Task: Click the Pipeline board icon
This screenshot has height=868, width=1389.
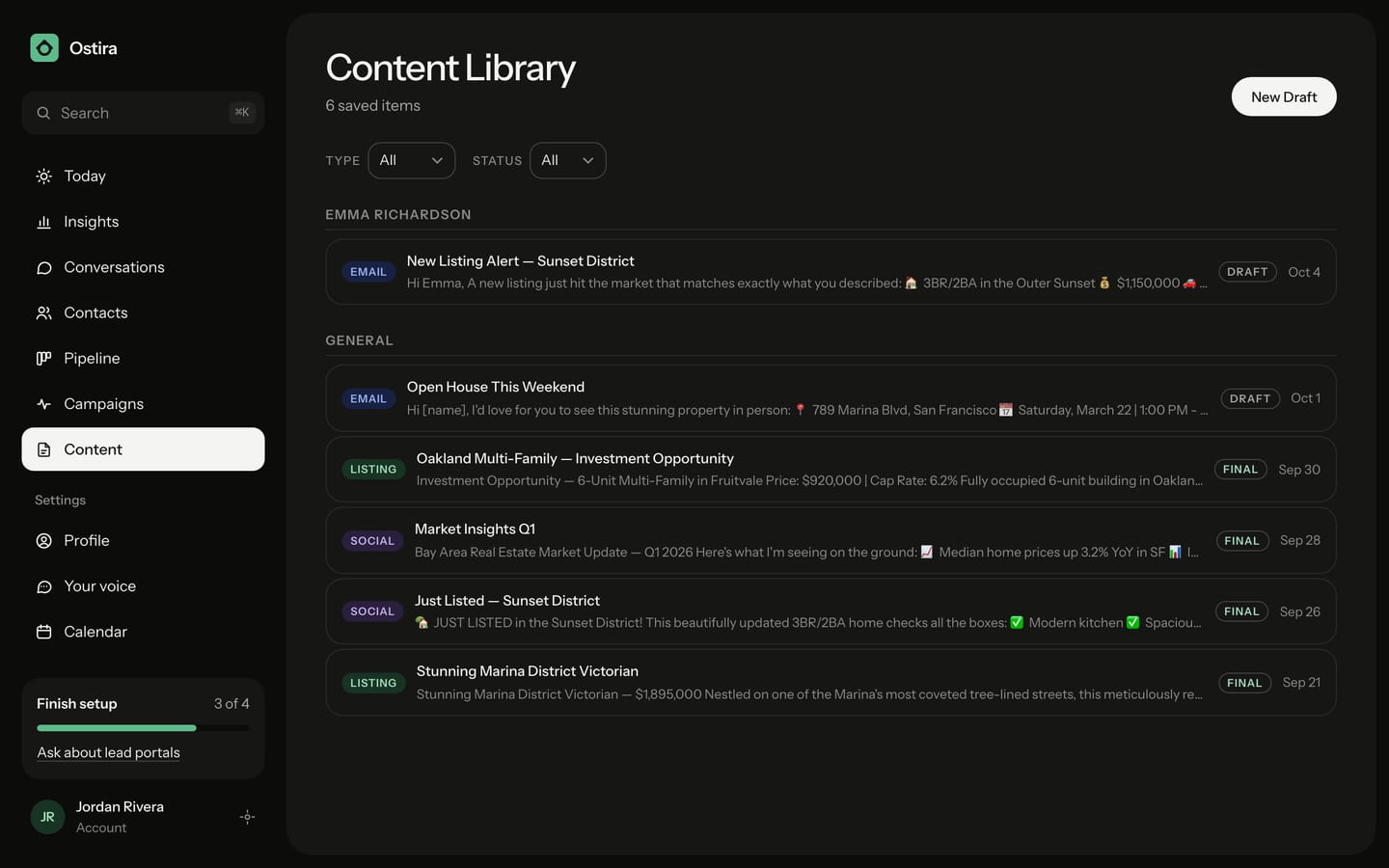Action: pos(43,358)
